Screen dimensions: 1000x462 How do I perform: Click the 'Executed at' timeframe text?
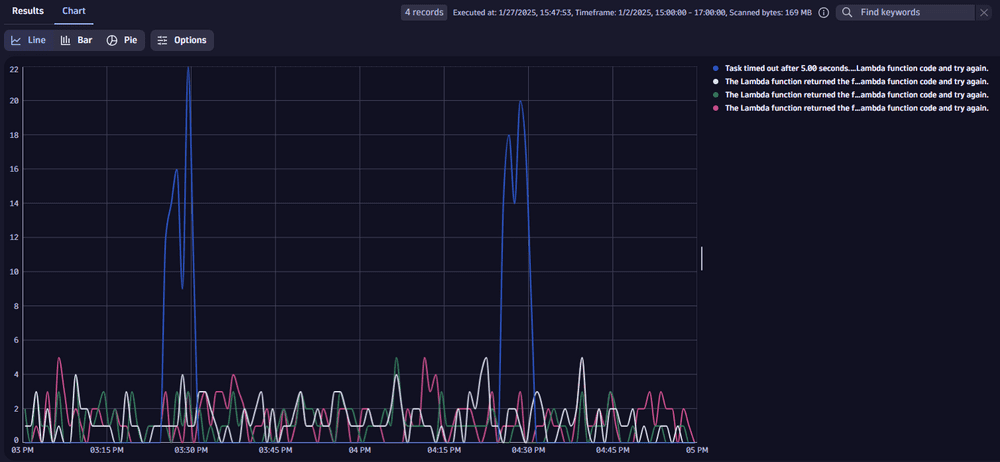point(632,13)
